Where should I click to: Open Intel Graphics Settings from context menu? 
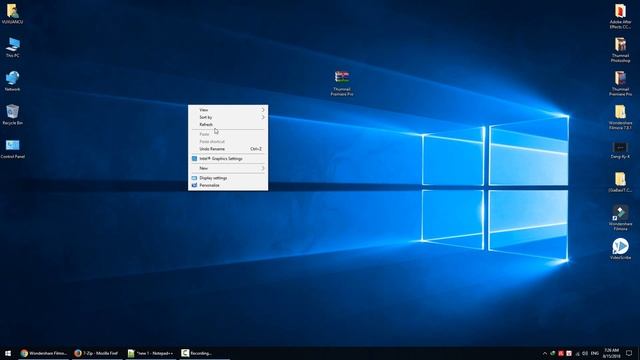228,159
